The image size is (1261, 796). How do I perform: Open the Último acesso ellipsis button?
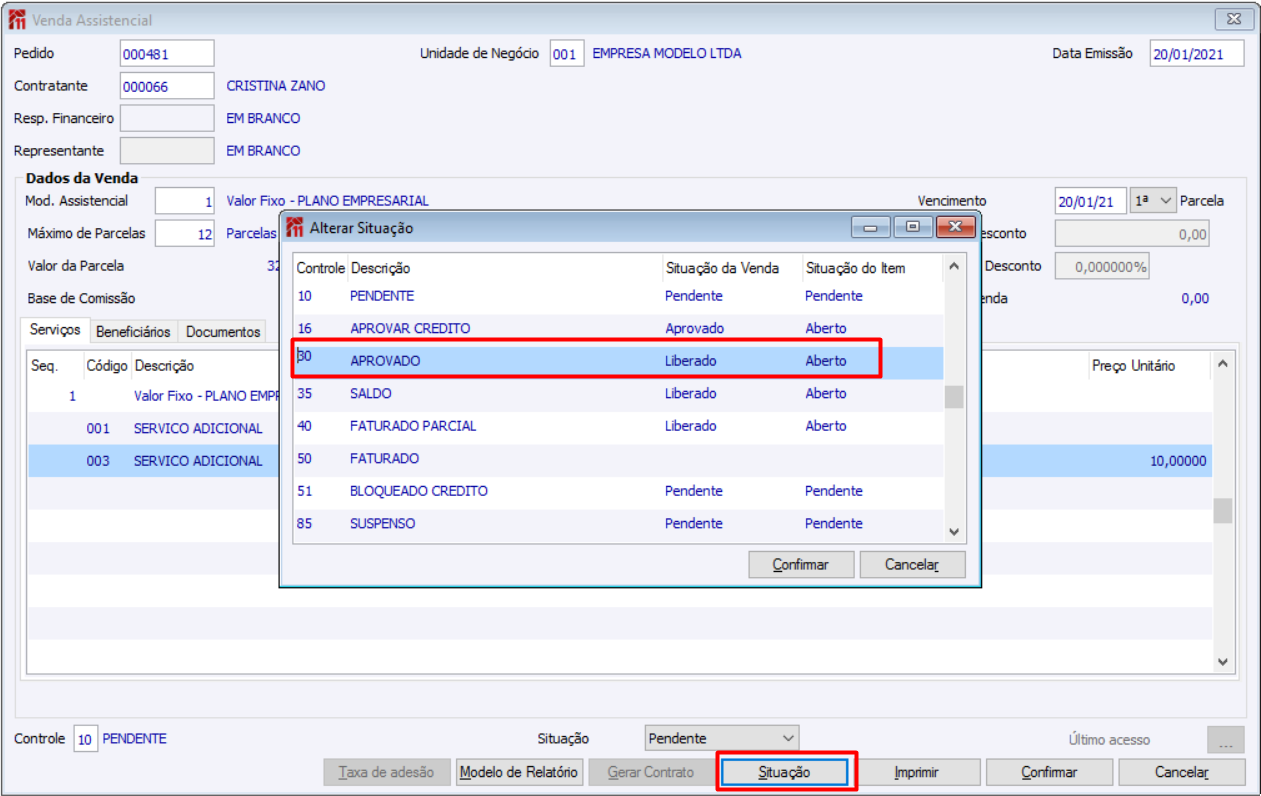pos(1226,740)
